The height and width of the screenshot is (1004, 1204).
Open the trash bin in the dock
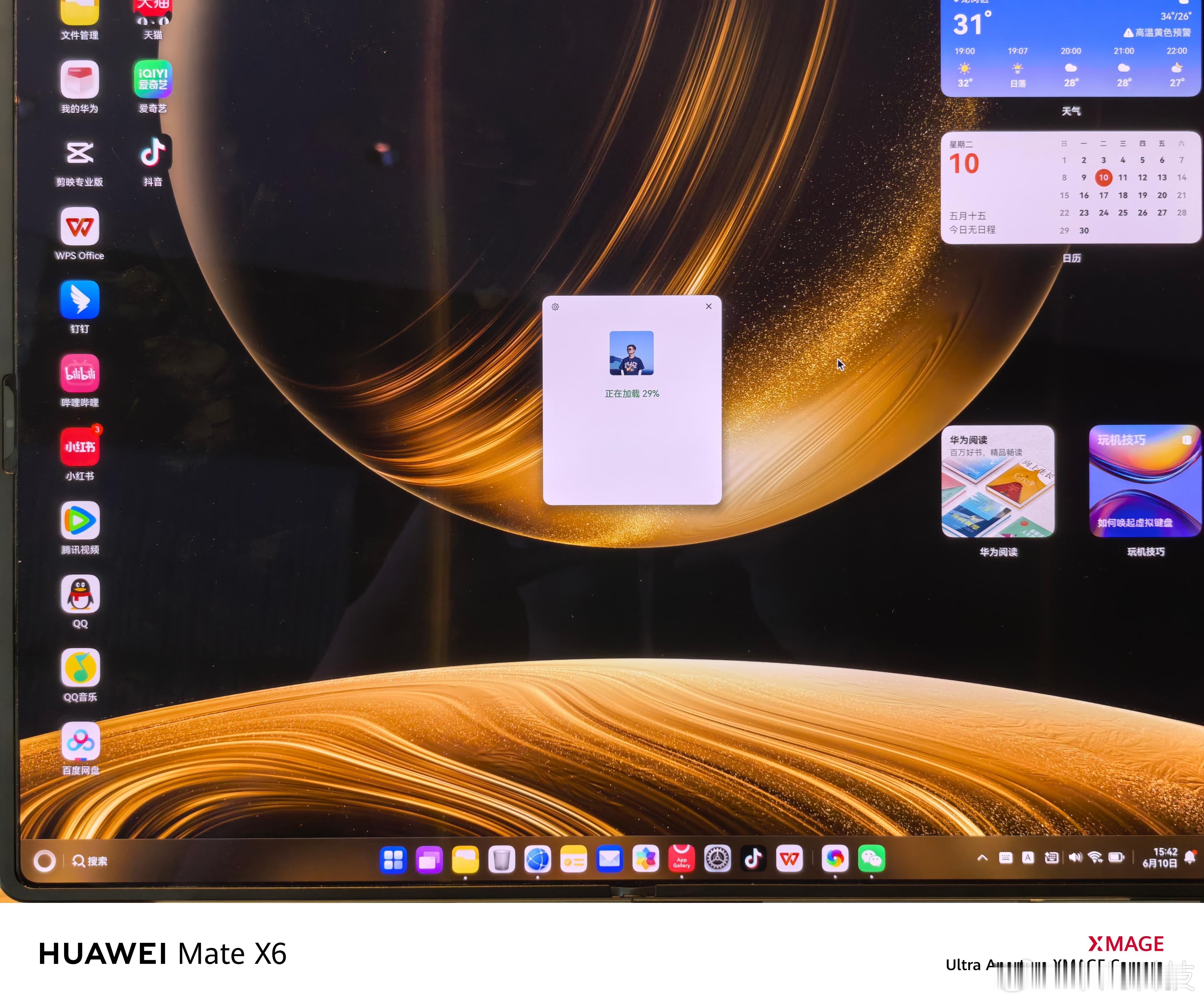[x=502, y=859]
